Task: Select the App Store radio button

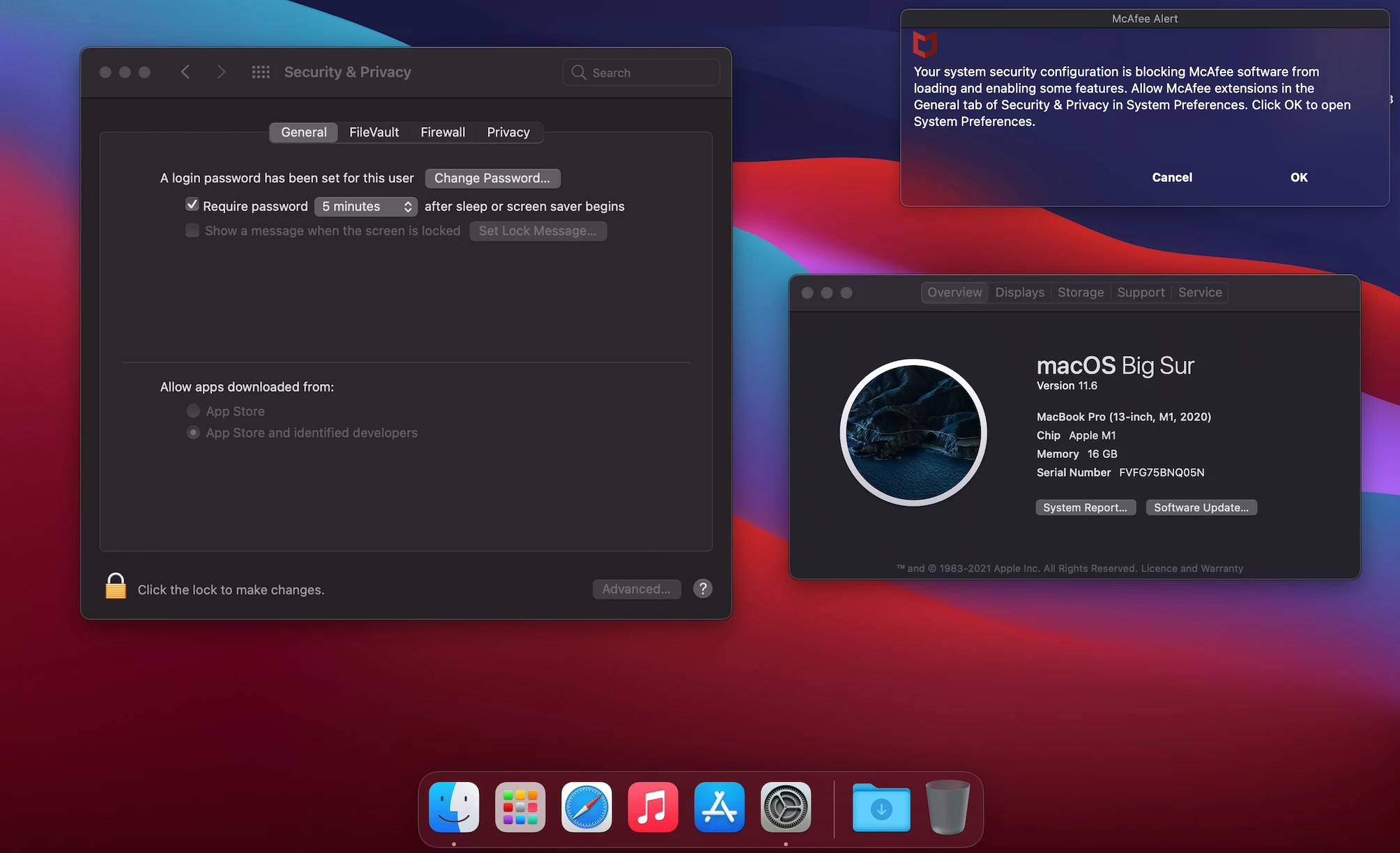Action: [193, 411]
